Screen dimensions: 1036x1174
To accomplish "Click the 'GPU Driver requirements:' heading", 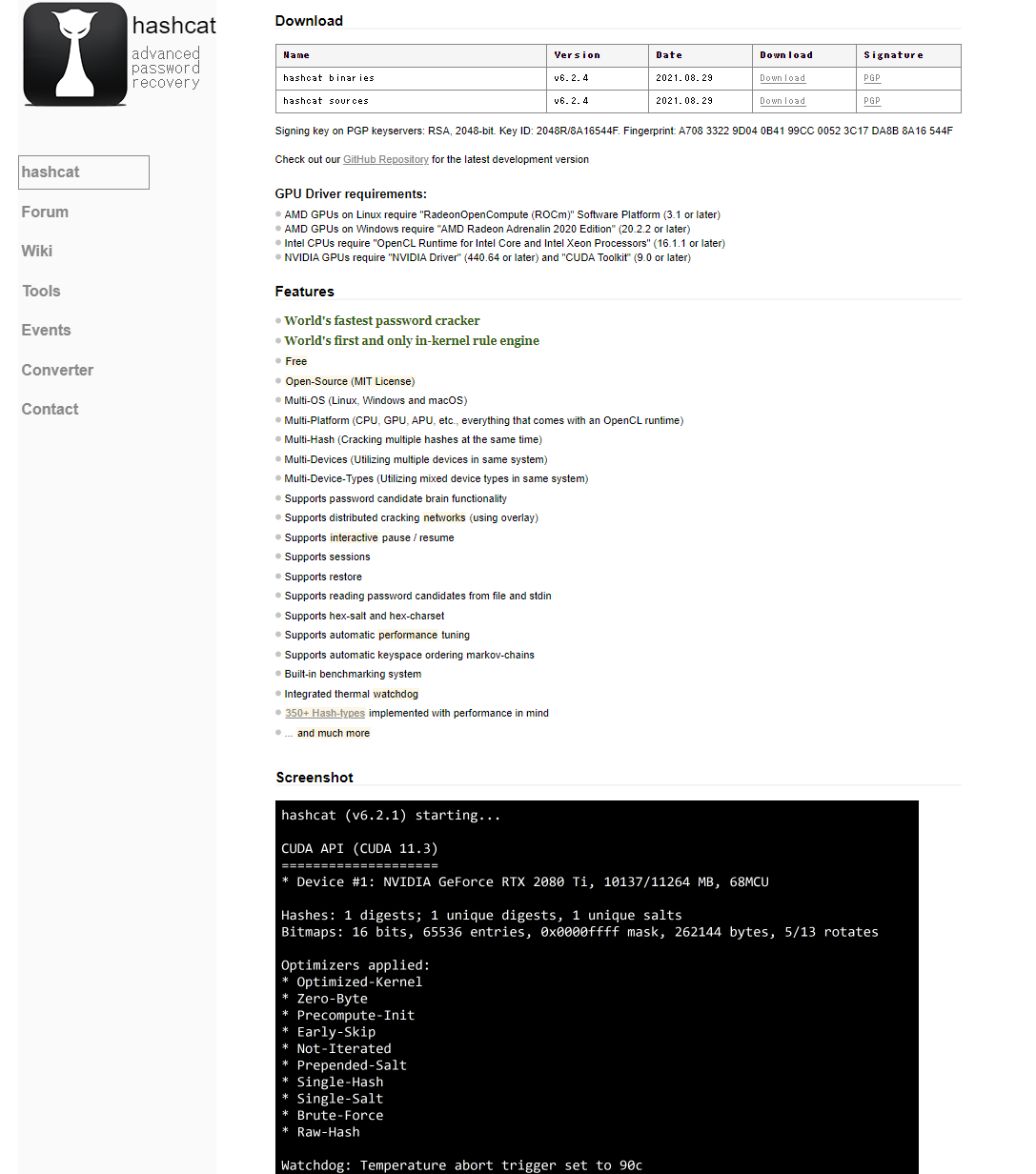I will pyautogui.click(x=351, y=194).
